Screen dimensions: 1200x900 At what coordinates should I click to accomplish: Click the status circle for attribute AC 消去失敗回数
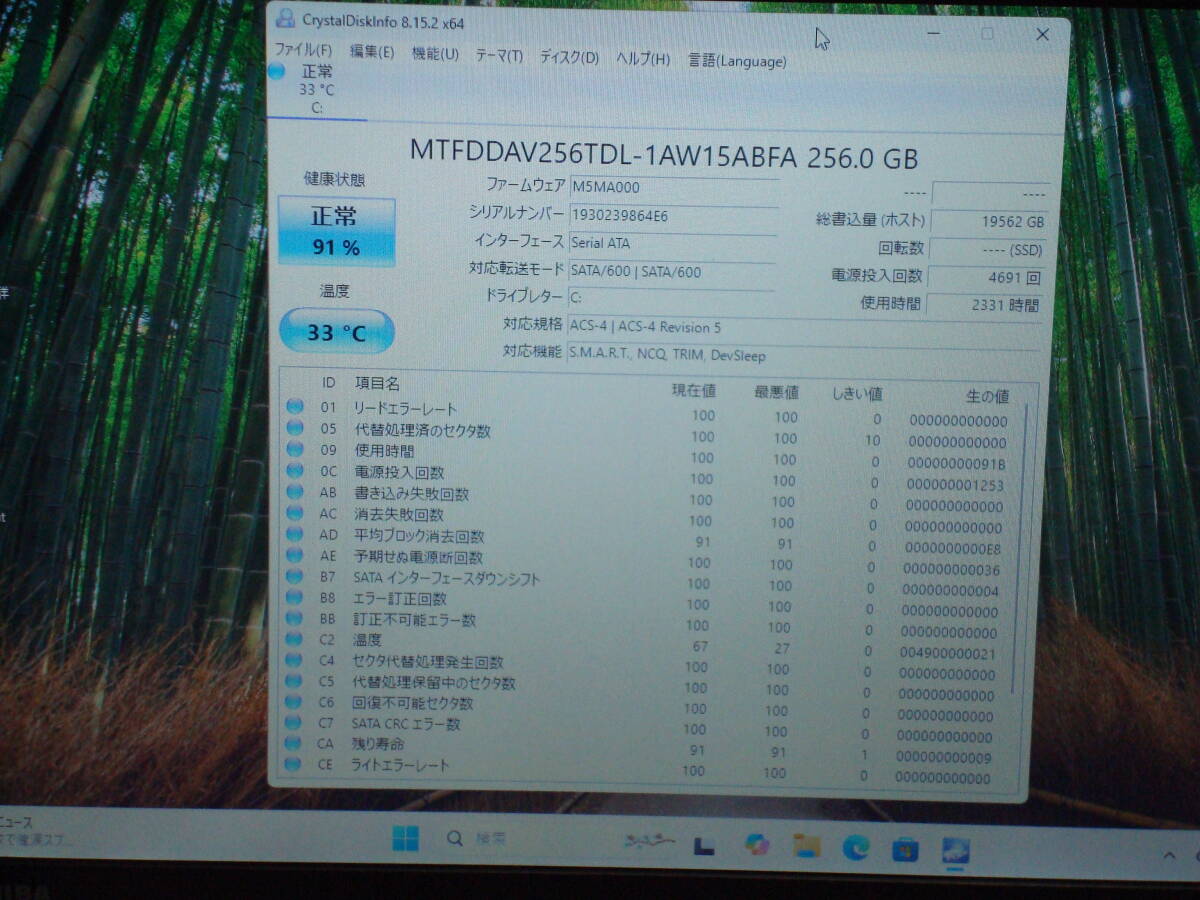[295, 513]
